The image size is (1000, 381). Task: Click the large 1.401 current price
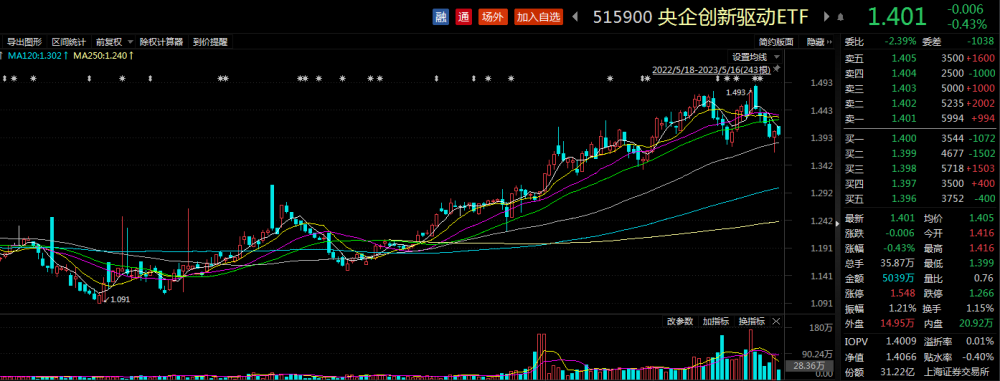pyautogui.click(x=897, y=17)
